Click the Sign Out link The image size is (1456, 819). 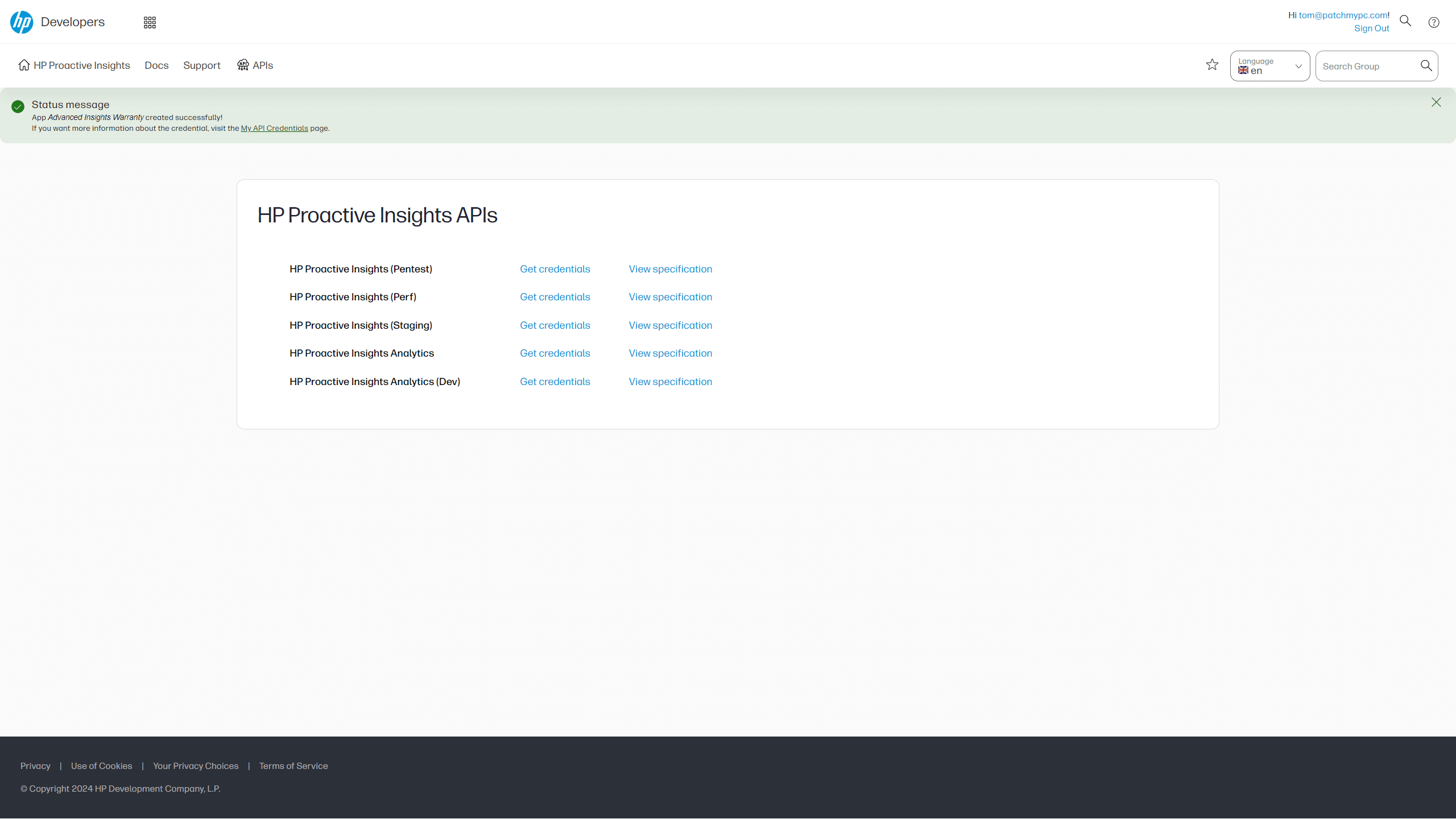1371,28
